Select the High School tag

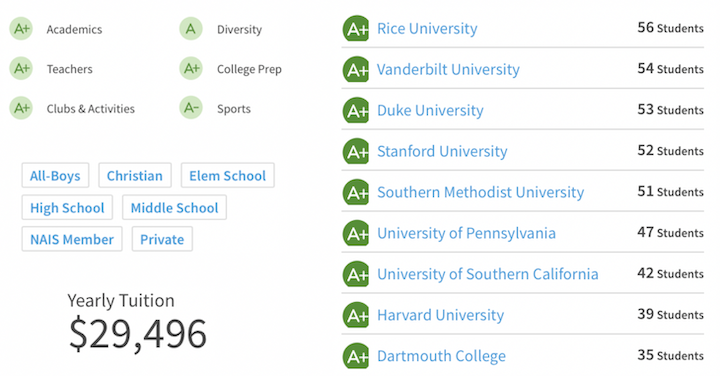point(67,208)
